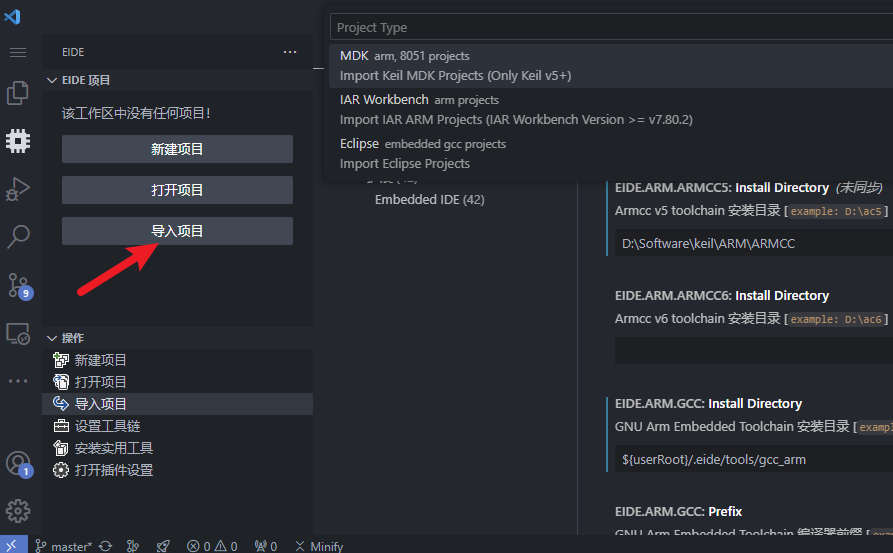893x553 pixels.
Task: Collapse the 操作 section
Action: point(53,338)
